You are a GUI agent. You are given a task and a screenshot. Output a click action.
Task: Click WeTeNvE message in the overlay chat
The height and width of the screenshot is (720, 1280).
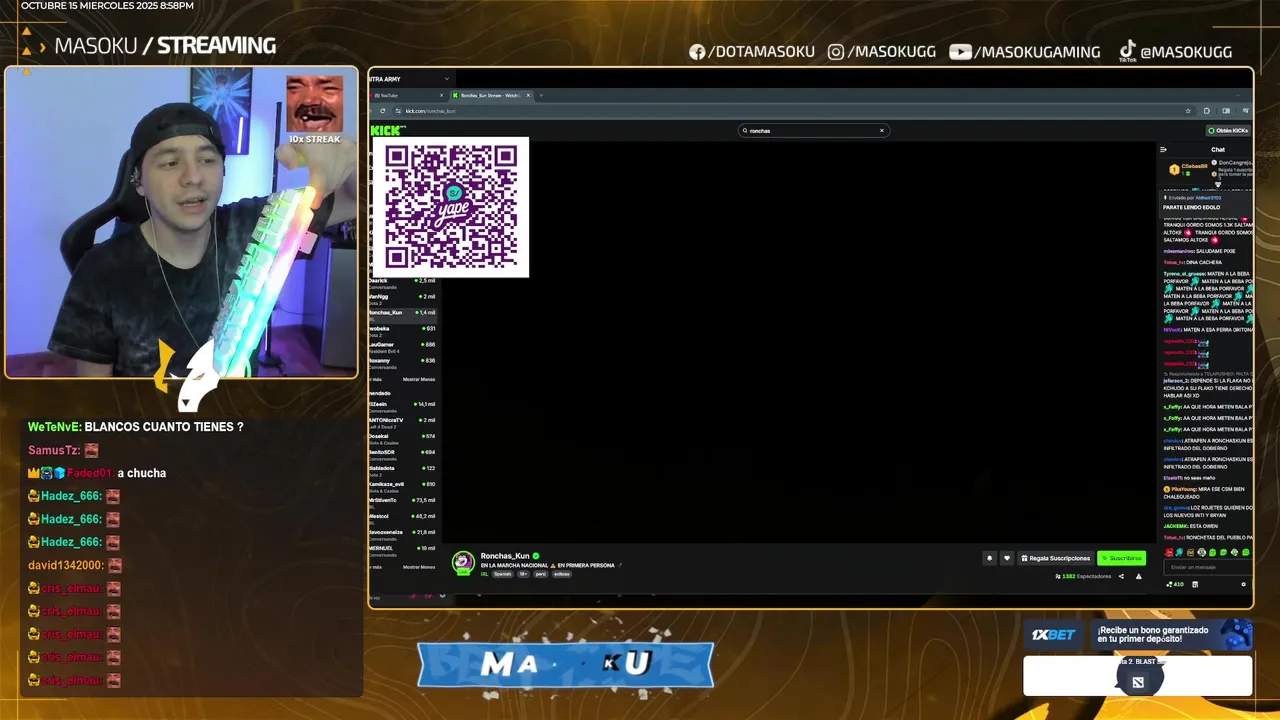pos(136,427)
